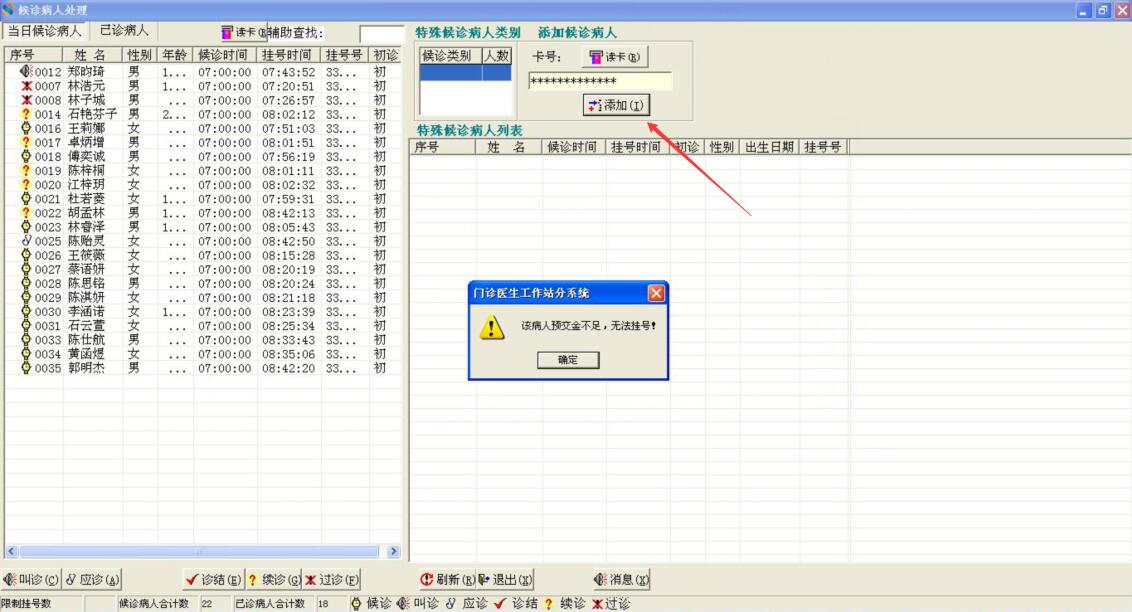Restore the main window size
Viewport: 1132px width, 612px height.
point(1103,10)
